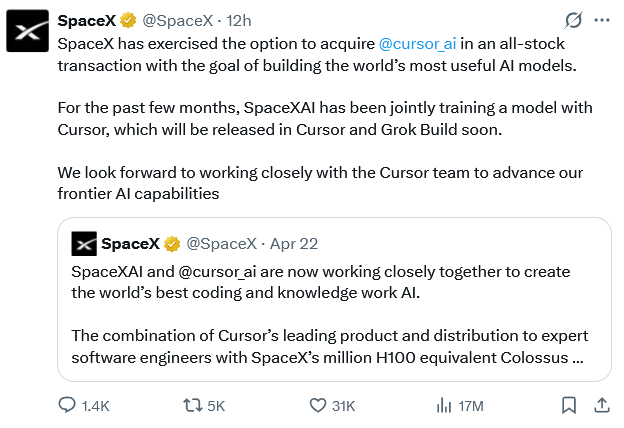Click the 31K likes count
624x428 pixels.
(x=343, y=406)
